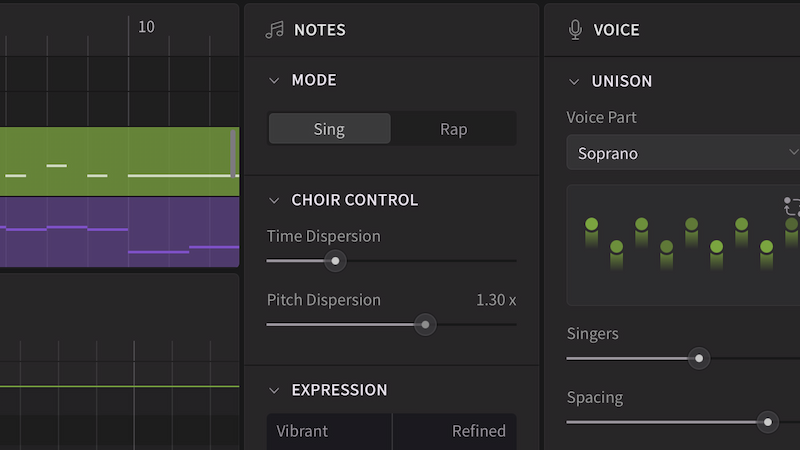
Task: Click the Time Dispersion slider handle
Action: pos(336,261)
